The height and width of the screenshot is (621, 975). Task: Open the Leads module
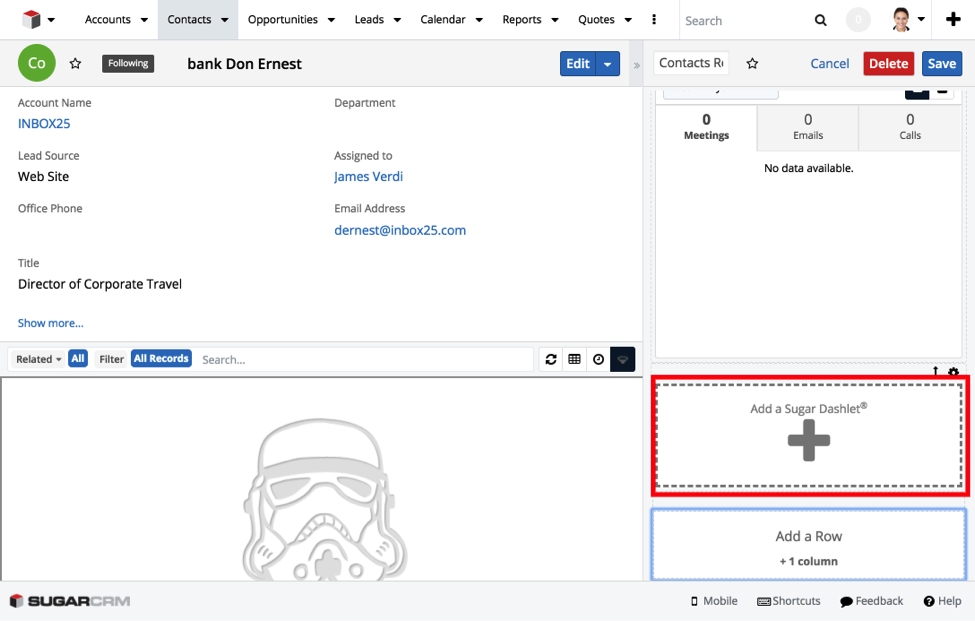(369, 20)
